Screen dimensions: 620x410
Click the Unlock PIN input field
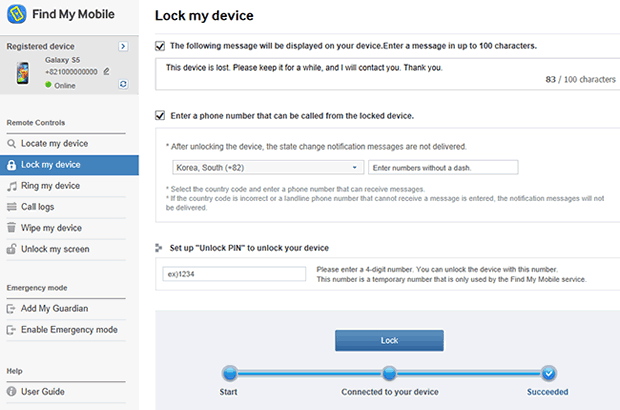234,274
